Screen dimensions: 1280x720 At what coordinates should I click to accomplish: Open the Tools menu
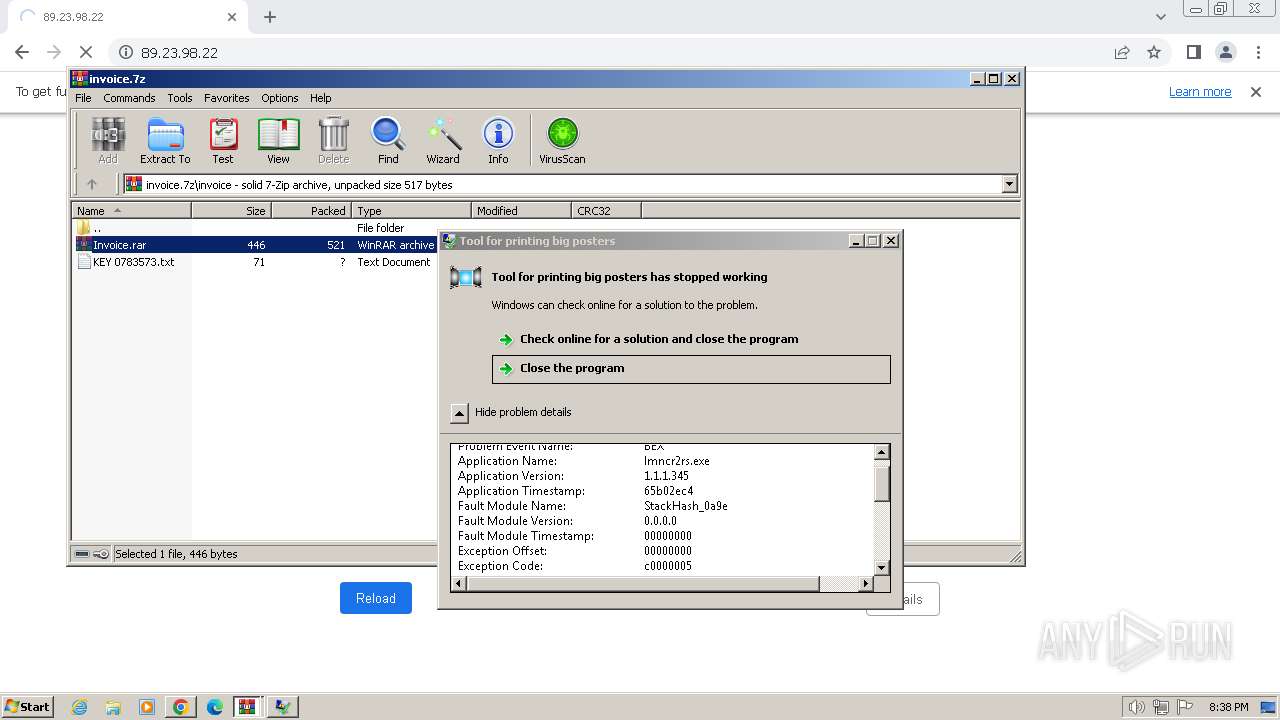[180, 98]
